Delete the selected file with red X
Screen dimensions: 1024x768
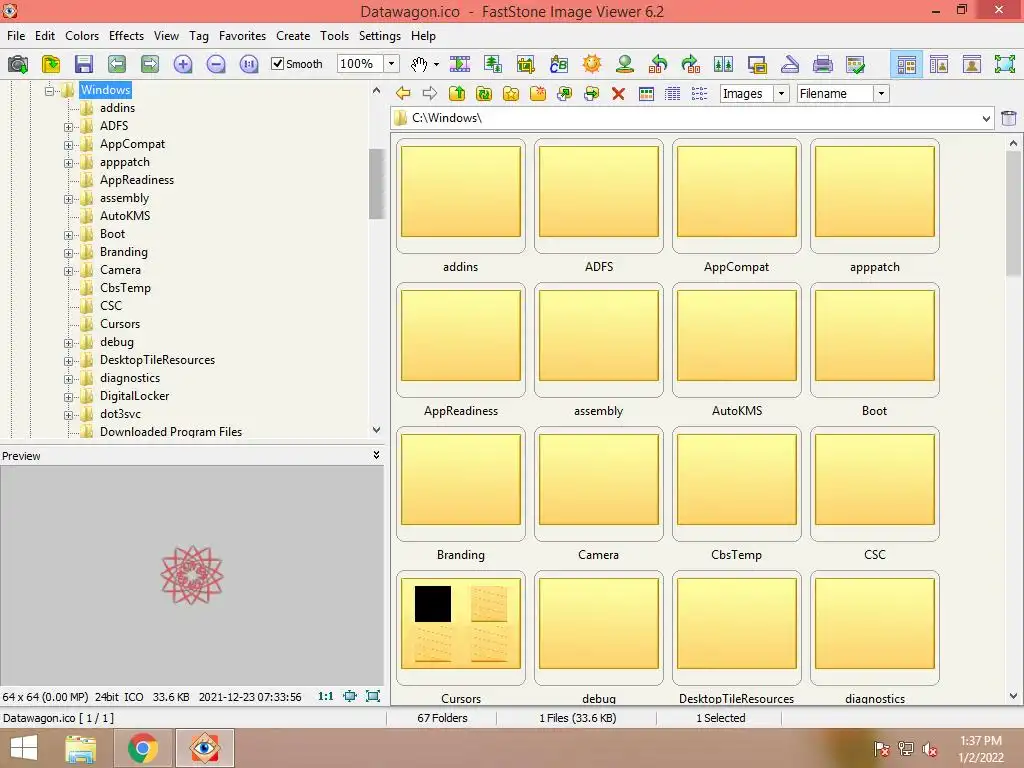[x=618, y=94]
